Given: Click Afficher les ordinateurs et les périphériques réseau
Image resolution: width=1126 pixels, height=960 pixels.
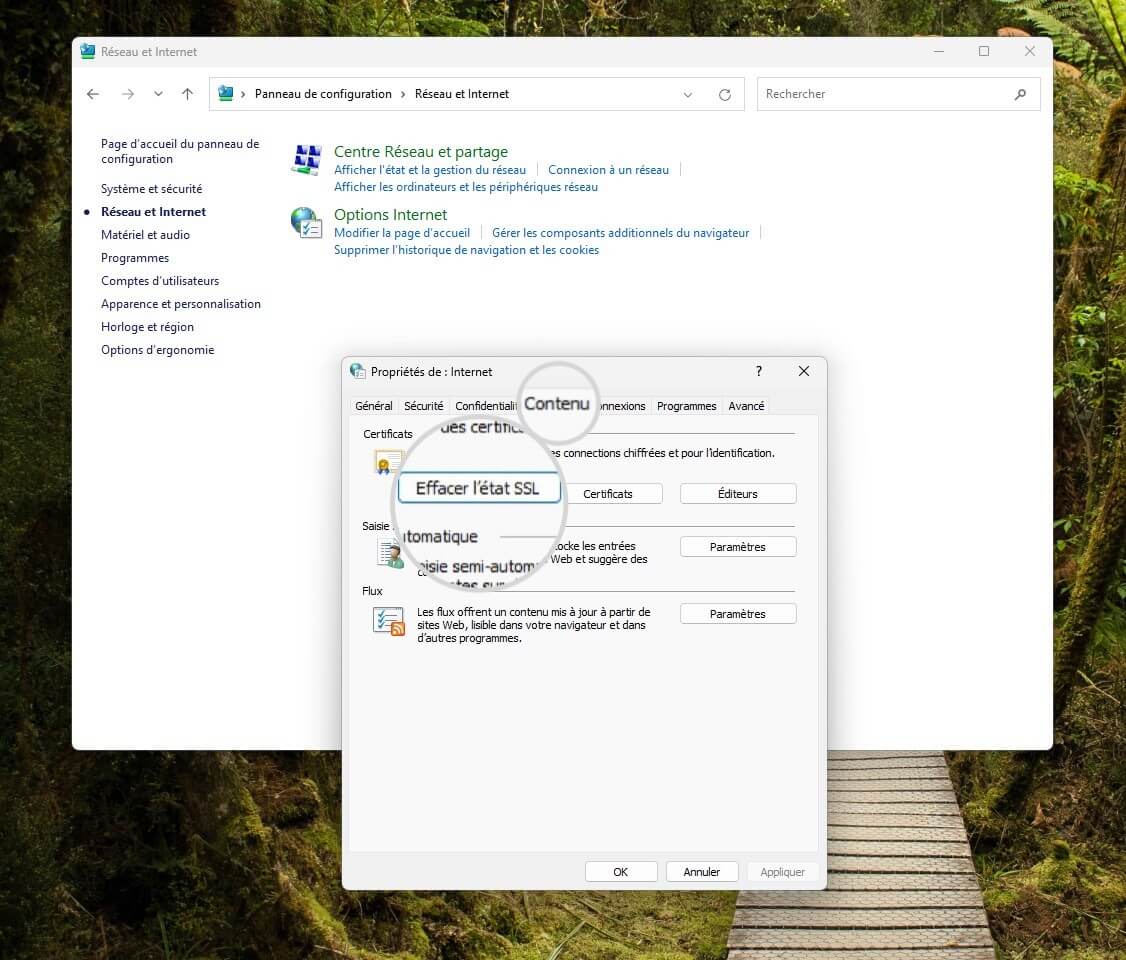Looking at the screenshot, I should (465, 187).
